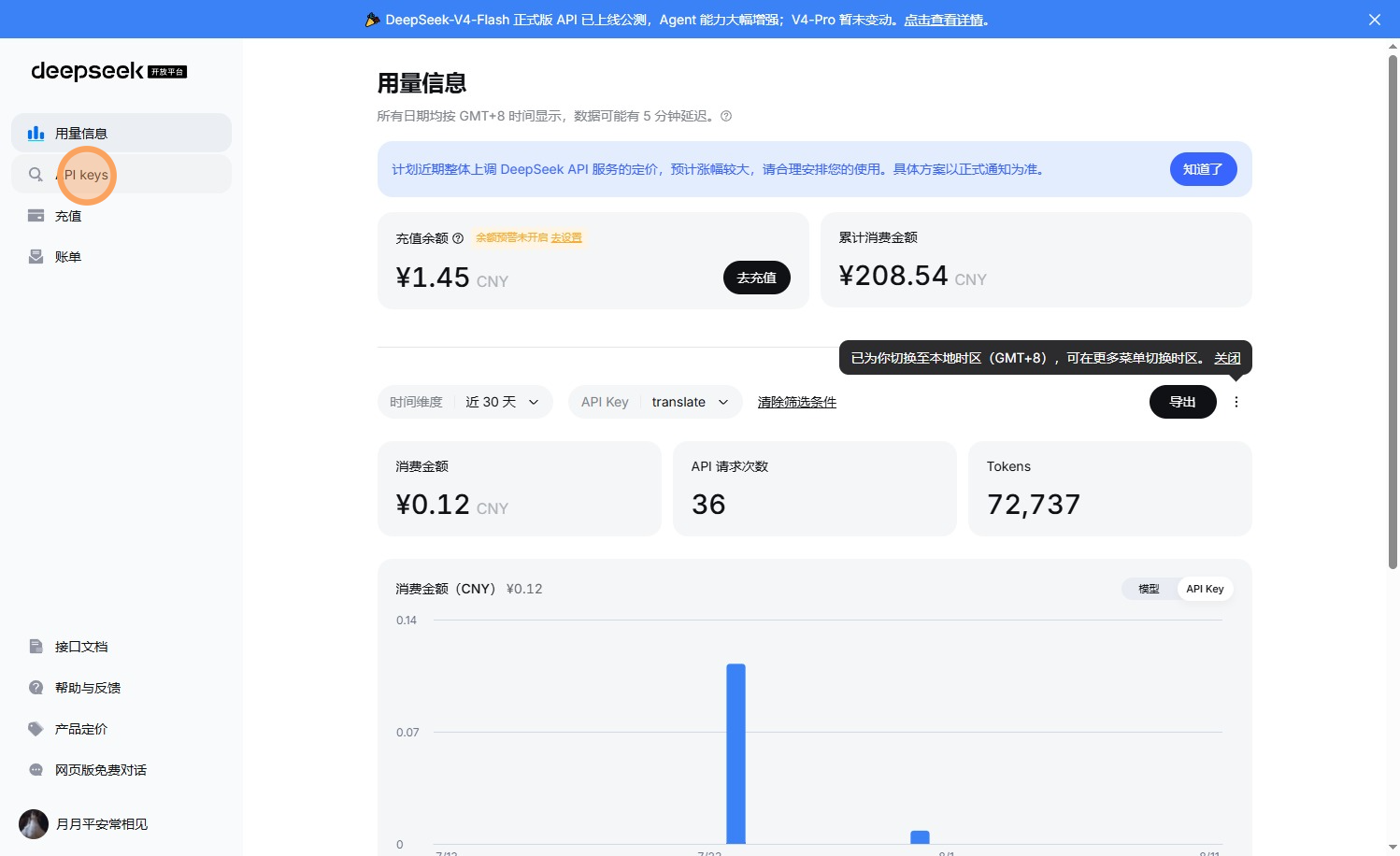Click the help icon next to 充值余额
This screenshot has height=856, width=1400.
(x=458, y=238)
